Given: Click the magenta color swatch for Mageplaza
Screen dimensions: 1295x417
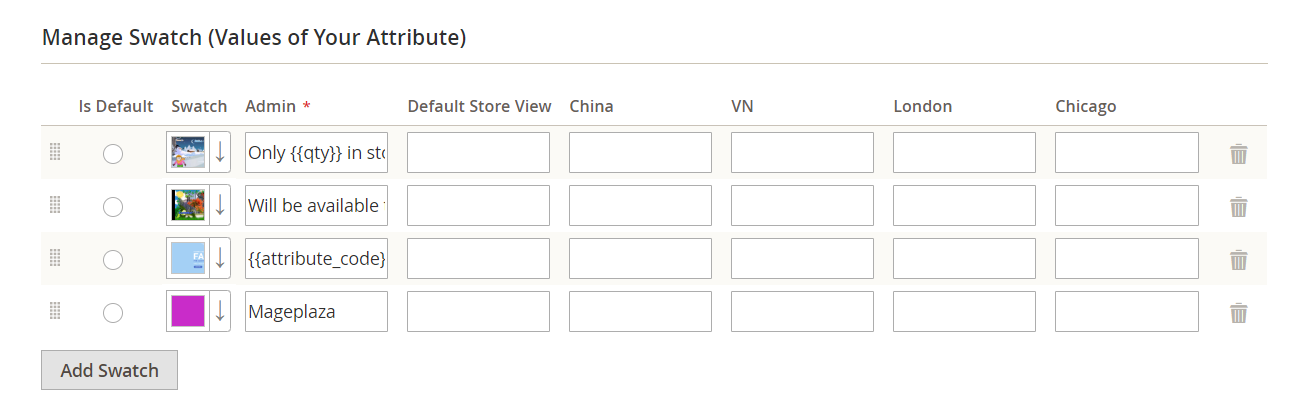Looking at the screenshot, I should pyautogui.click(x=188, y=311).
